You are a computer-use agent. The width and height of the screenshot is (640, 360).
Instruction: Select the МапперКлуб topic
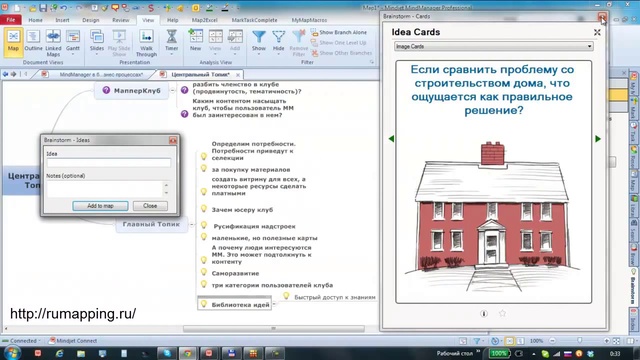132,91
